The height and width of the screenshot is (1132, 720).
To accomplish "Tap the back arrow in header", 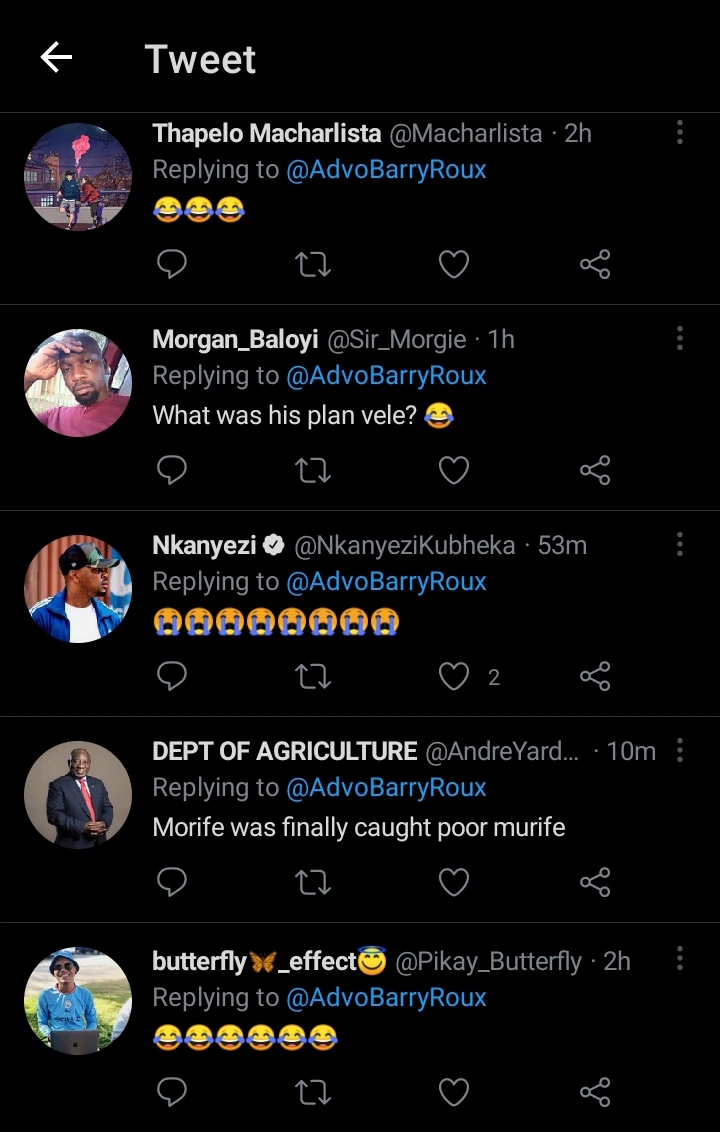I will tap(56, 58).
